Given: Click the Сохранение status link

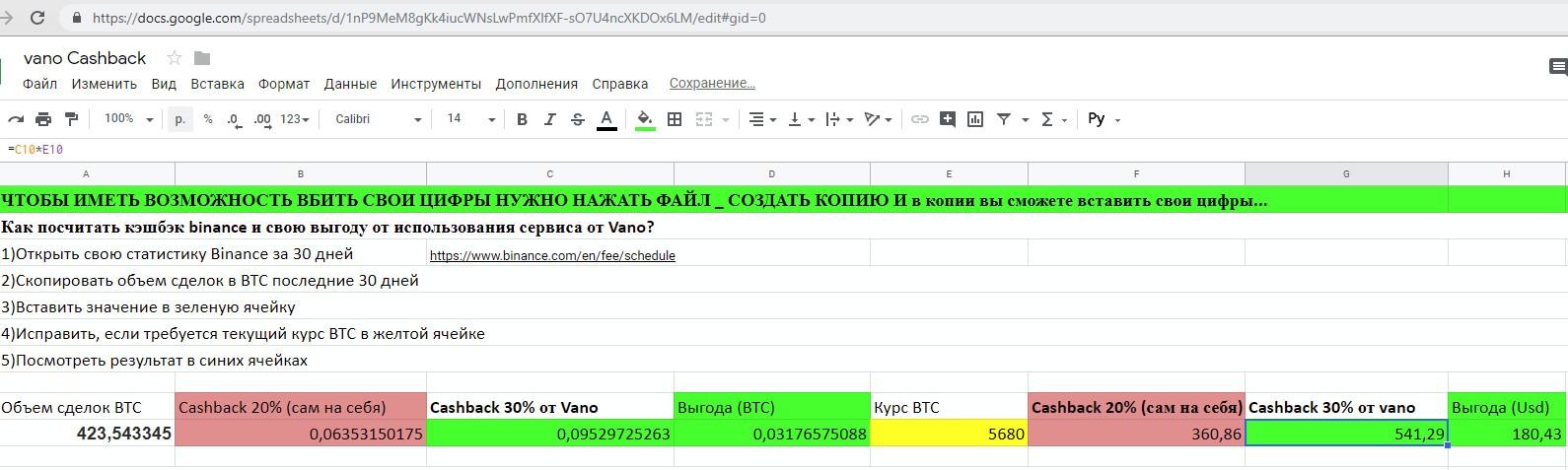Looking at the screenshot, I should [x=712, y=84].
